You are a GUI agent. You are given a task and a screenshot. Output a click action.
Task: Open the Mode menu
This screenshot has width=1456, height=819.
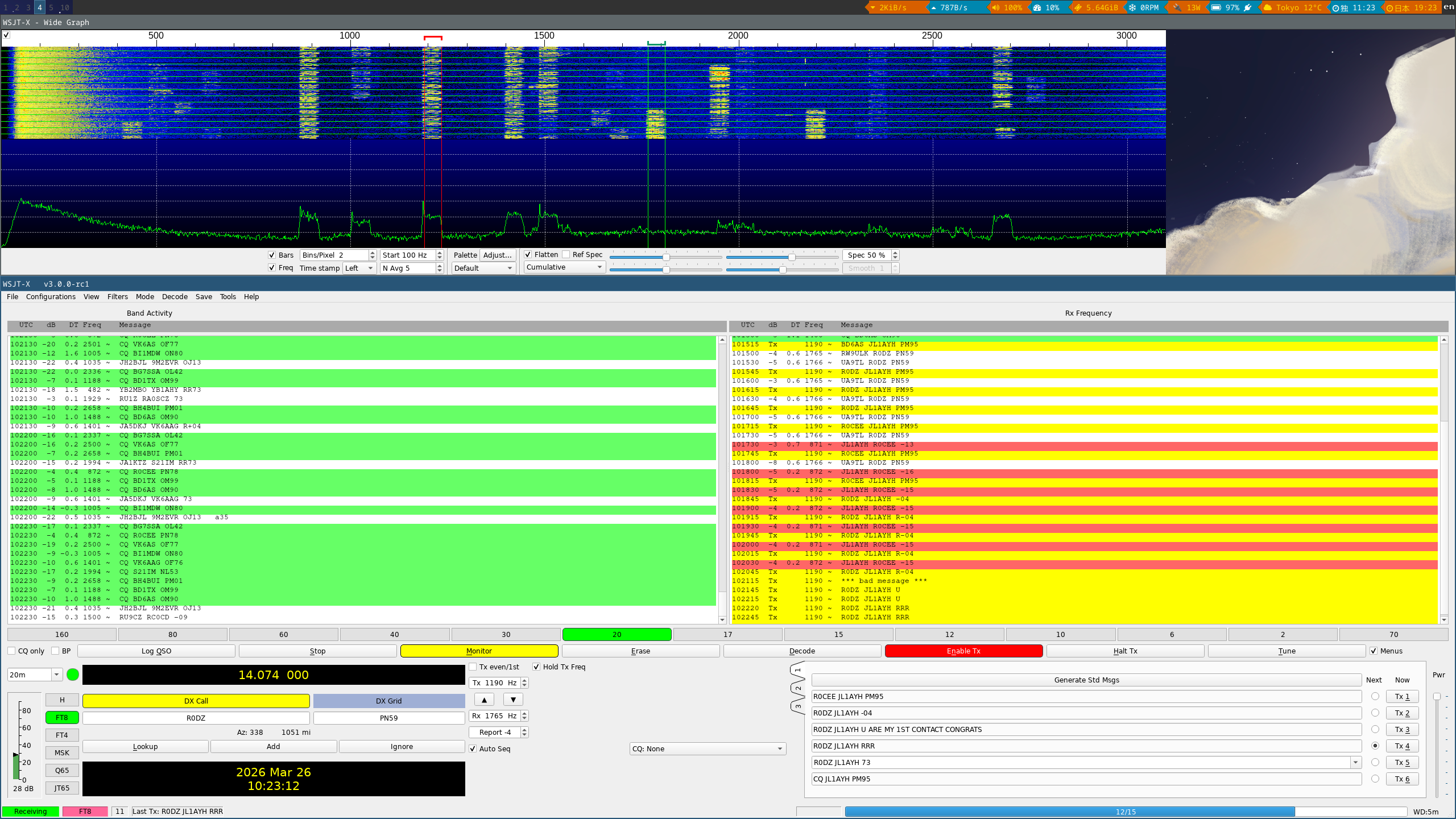(145, 296)
